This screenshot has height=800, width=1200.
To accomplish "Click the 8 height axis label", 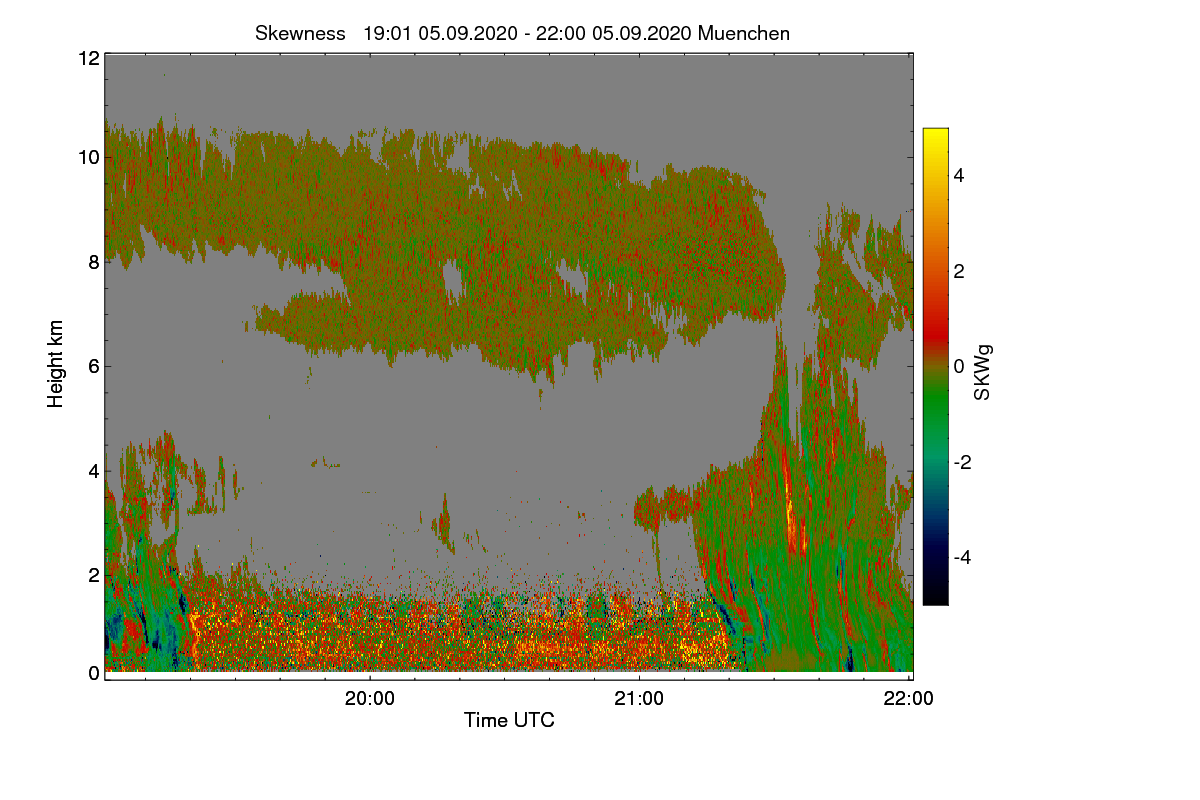I will coord(94,262).
